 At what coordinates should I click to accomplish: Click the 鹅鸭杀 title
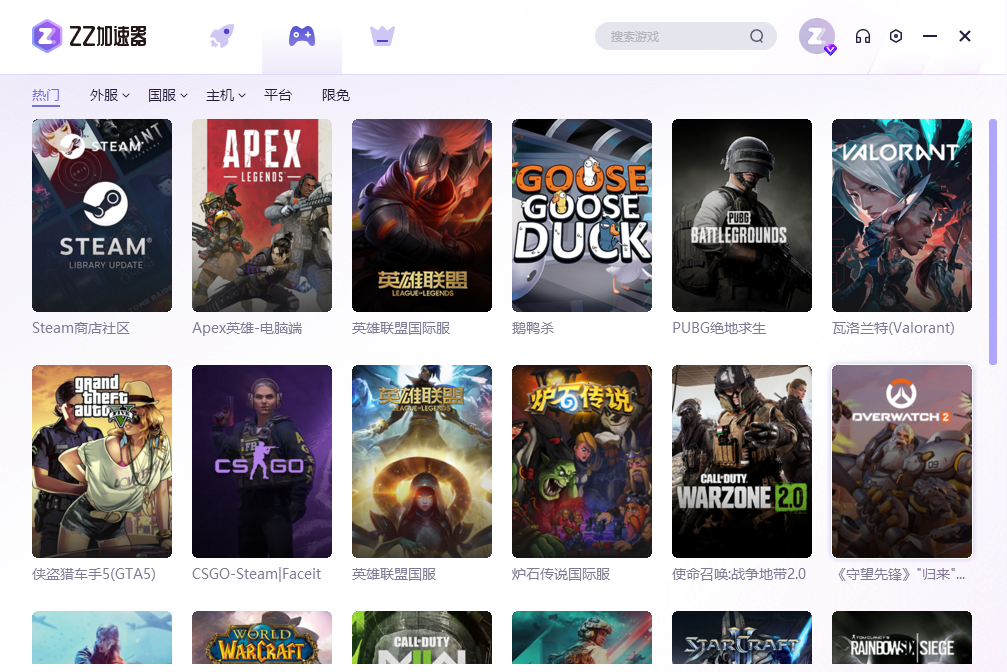(x=533, y=328)
